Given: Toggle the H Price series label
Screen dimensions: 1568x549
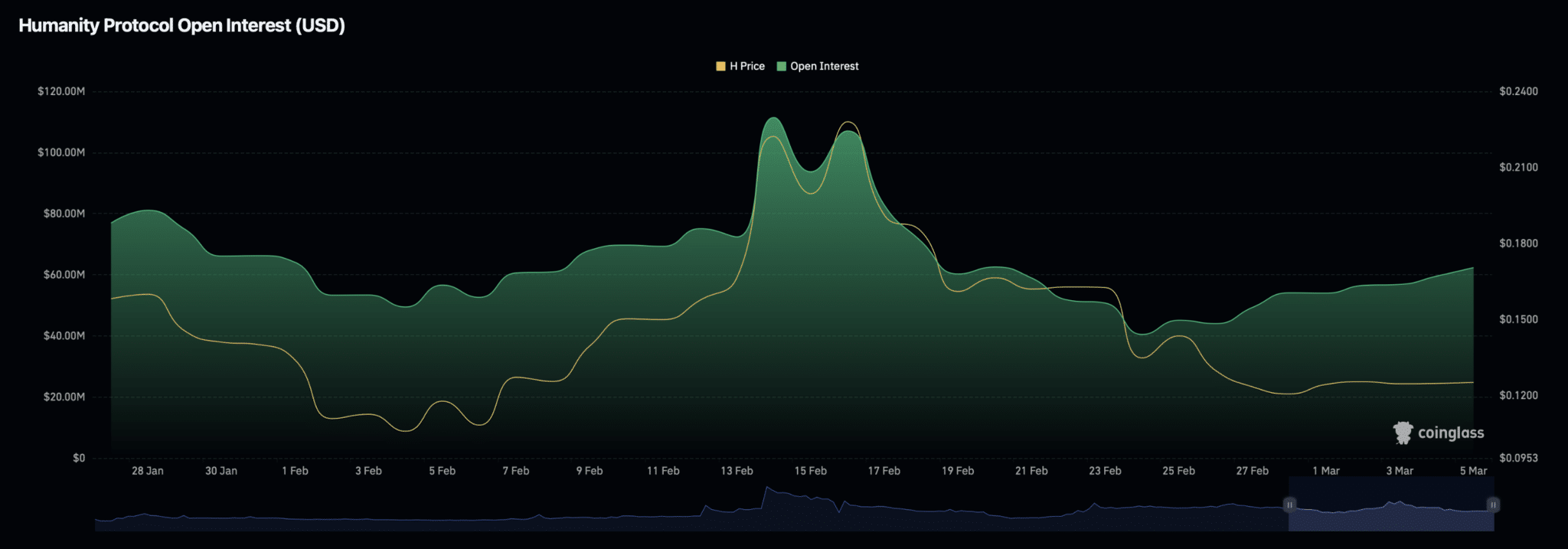Looking at the screenshot, I should click(x=747, y=67).
